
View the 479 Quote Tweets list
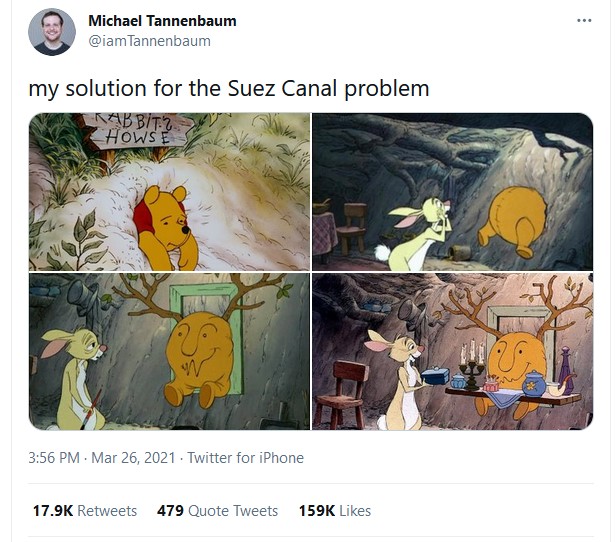[217, 511]
